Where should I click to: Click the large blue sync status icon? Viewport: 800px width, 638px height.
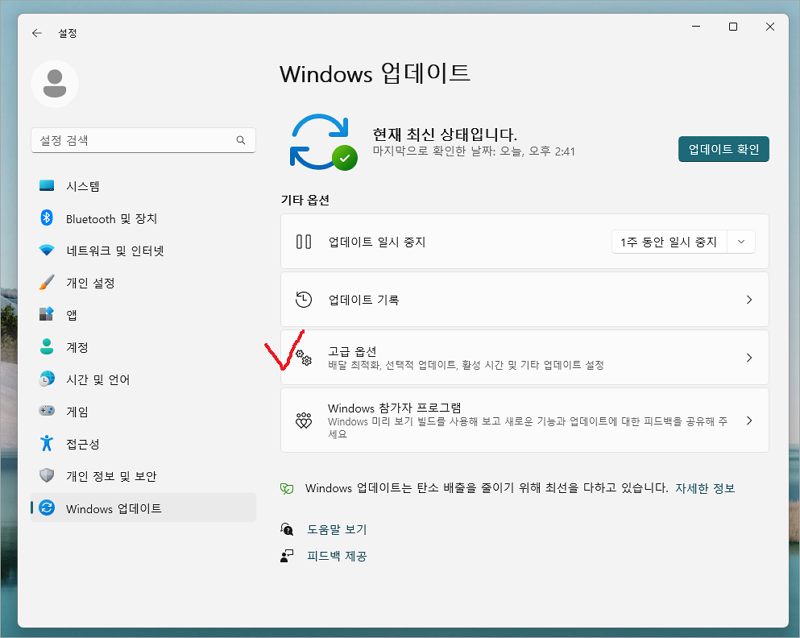pos(322,140)
